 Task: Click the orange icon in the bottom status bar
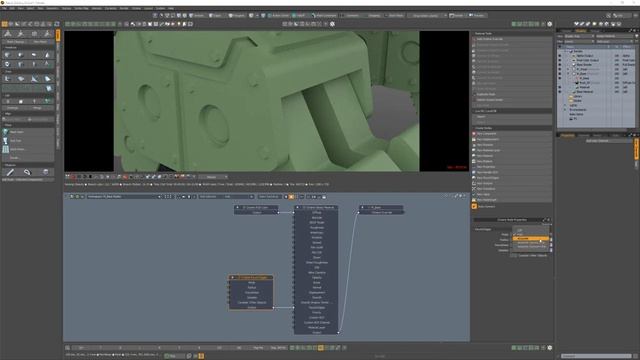coord(201,356)
